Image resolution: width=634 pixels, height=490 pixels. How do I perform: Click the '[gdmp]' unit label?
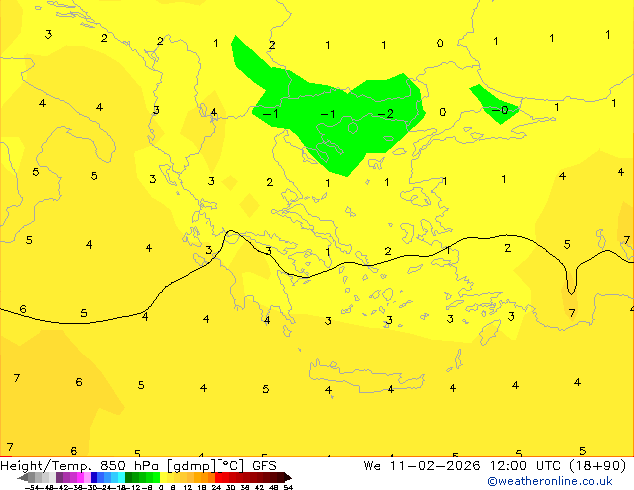(191, 466)
